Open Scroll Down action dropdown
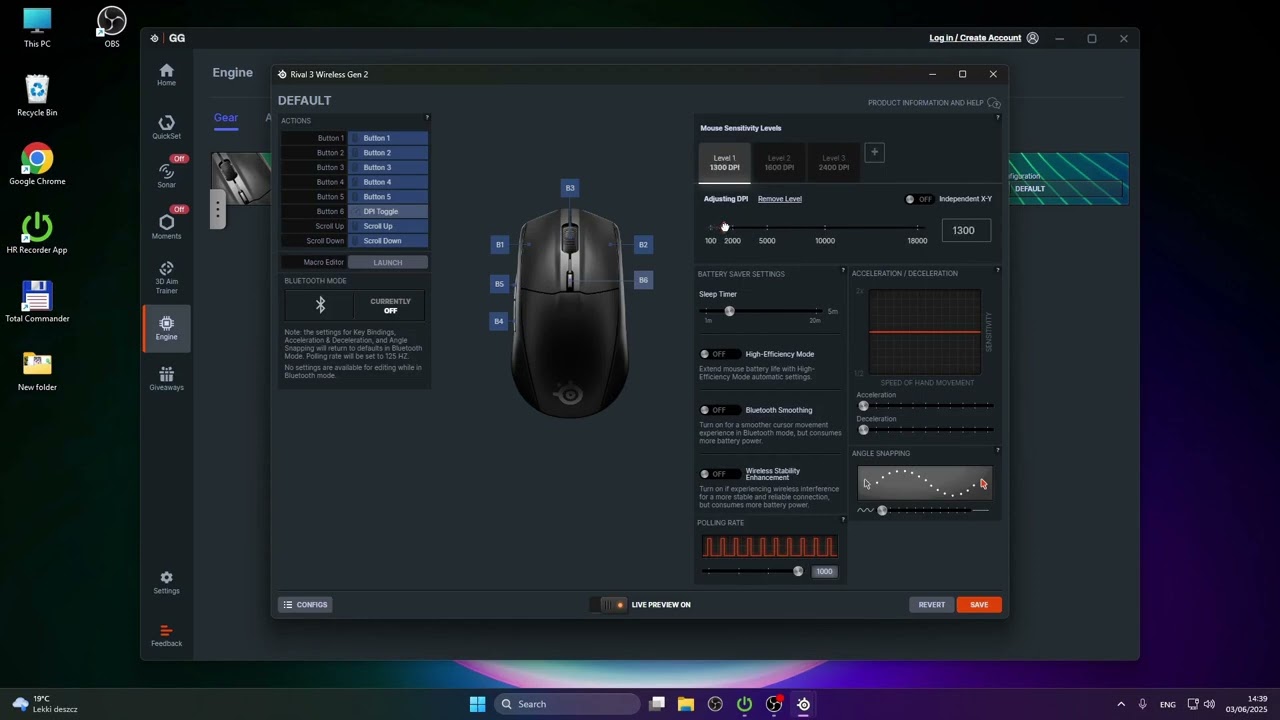Image resolution: width=1280 pixels, height=720 pixels. 388,241
